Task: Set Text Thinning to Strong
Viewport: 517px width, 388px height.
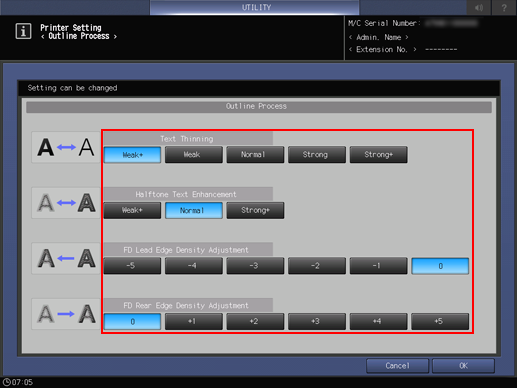Action: [x=317, y=155]
